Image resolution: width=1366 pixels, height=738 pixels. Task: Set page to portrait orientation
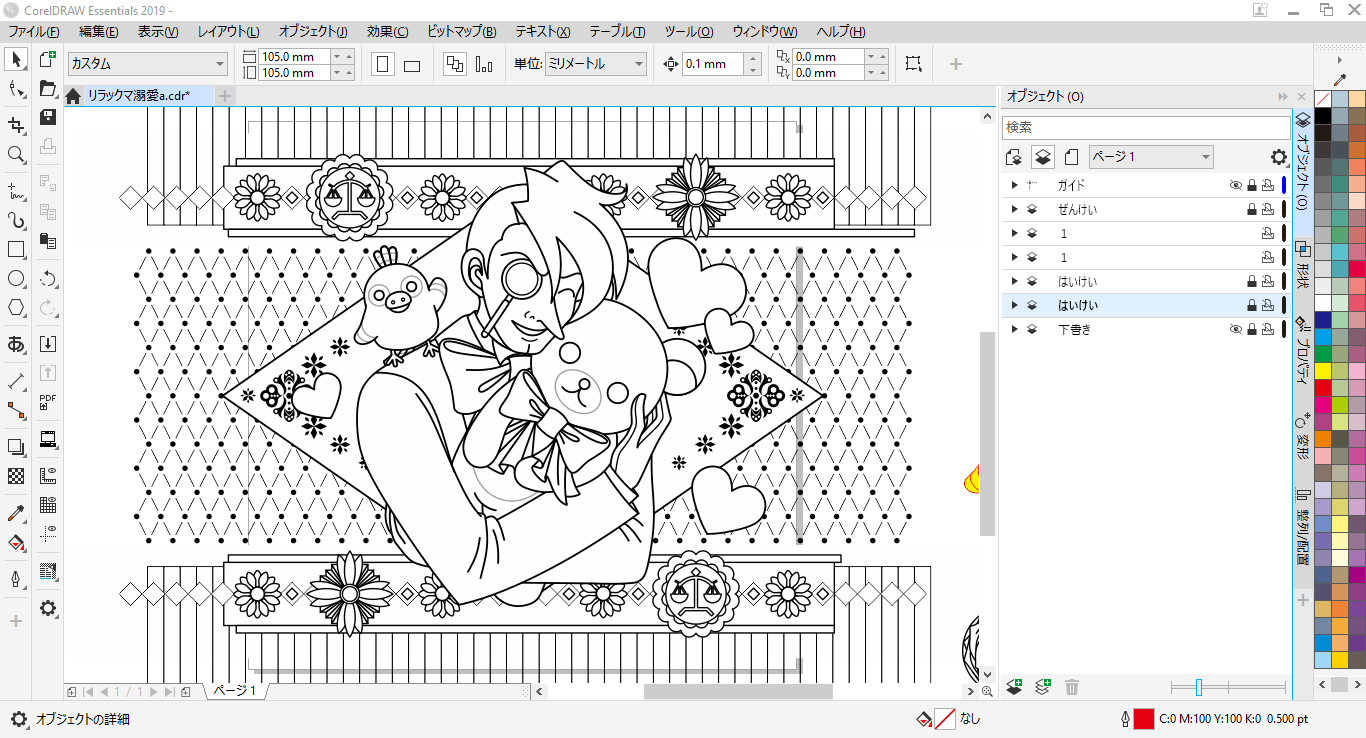point(382,64)
